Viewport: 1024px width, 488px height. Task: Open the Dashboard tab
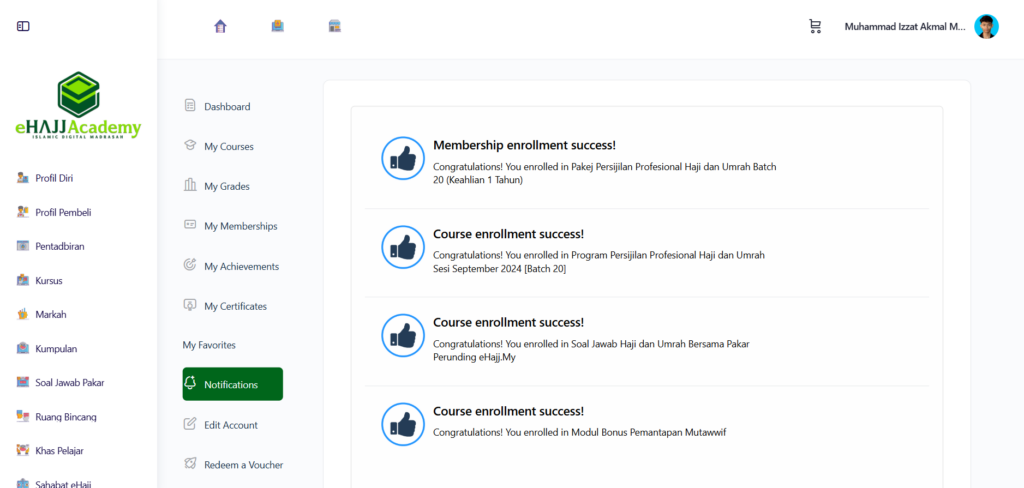click(x=226, y=106)
